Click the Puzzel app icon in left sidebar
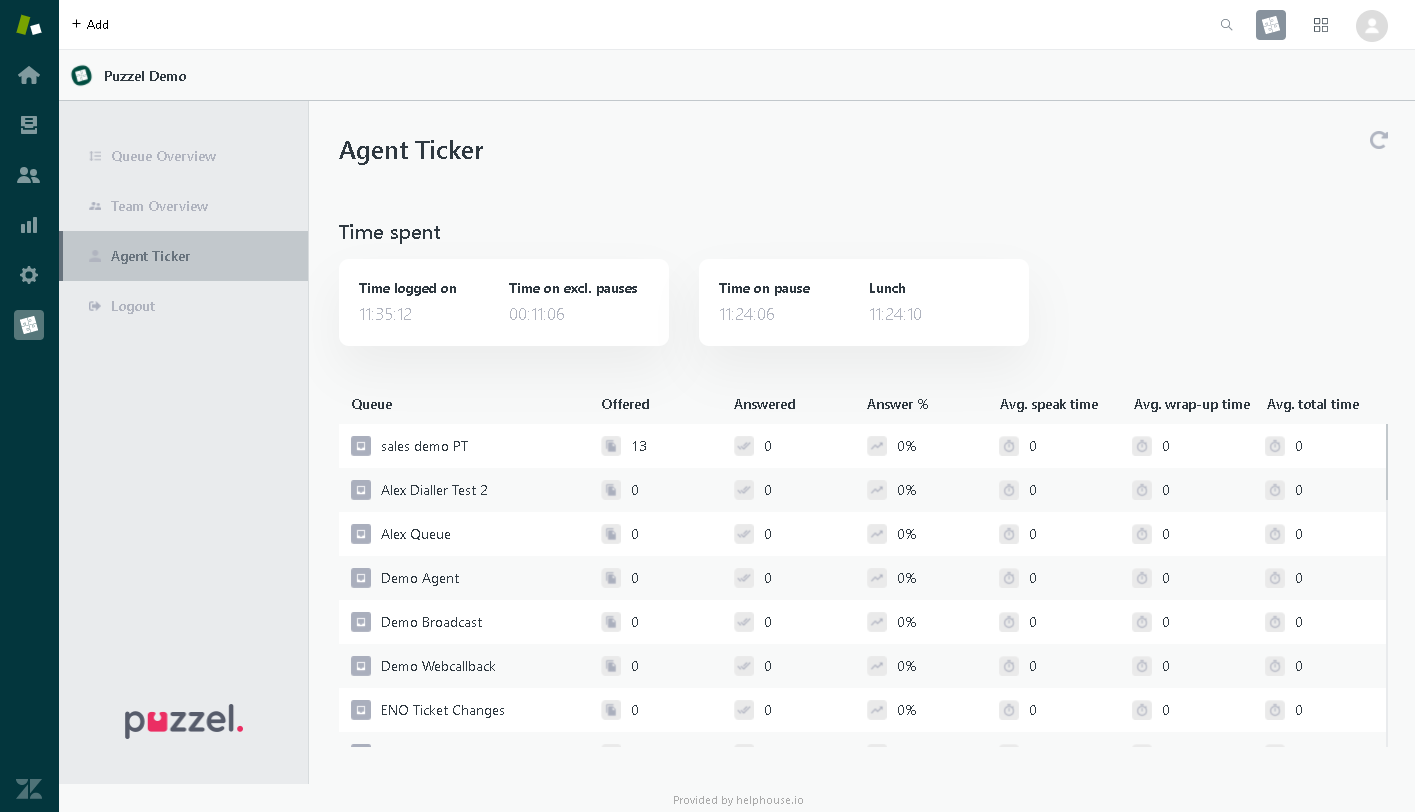Image resolution: width=1415 pixels, height=812 pixels. pos(29,325)
